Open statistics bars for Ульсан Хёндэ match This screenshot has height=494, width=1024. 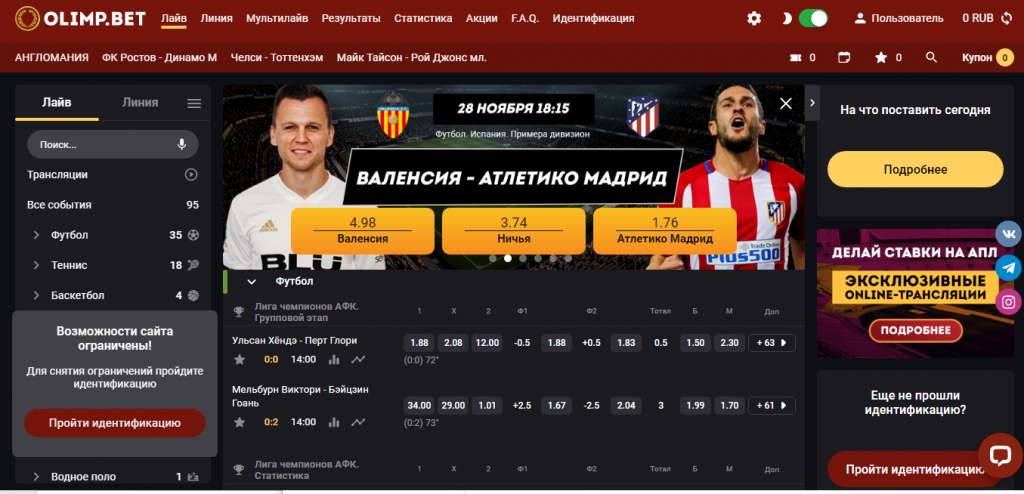(334, 359)
